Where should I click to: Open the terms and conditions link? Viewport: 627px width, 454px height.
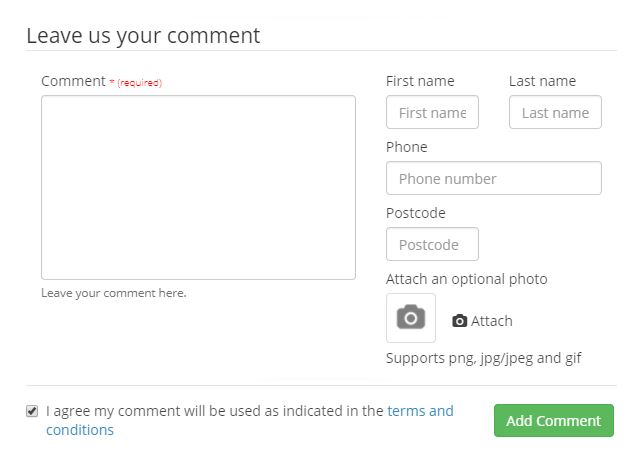click(x=250, y=420)
